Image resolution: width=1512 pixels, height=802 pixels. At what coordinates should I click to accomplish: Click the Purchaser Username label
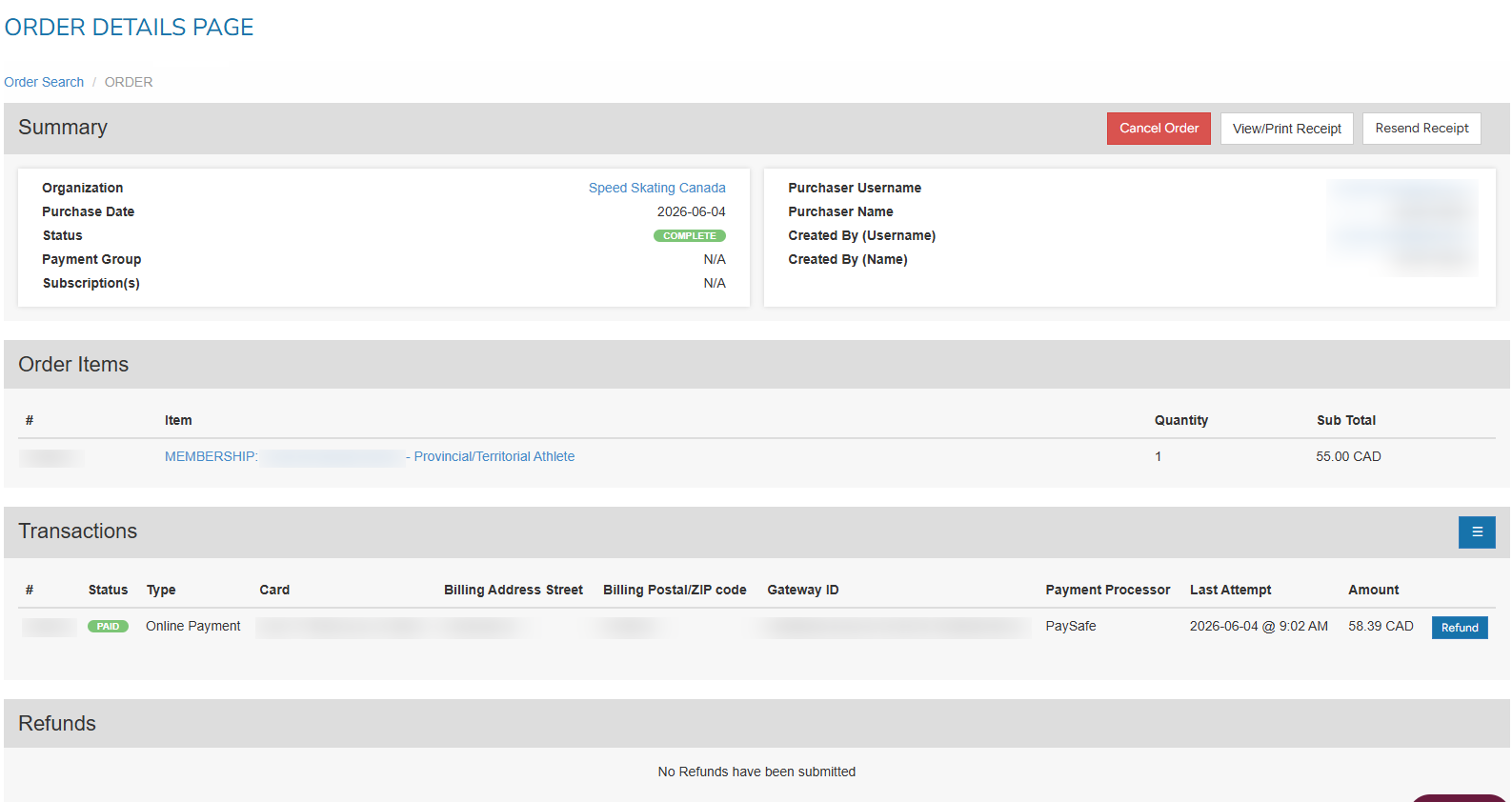[855, 188]
